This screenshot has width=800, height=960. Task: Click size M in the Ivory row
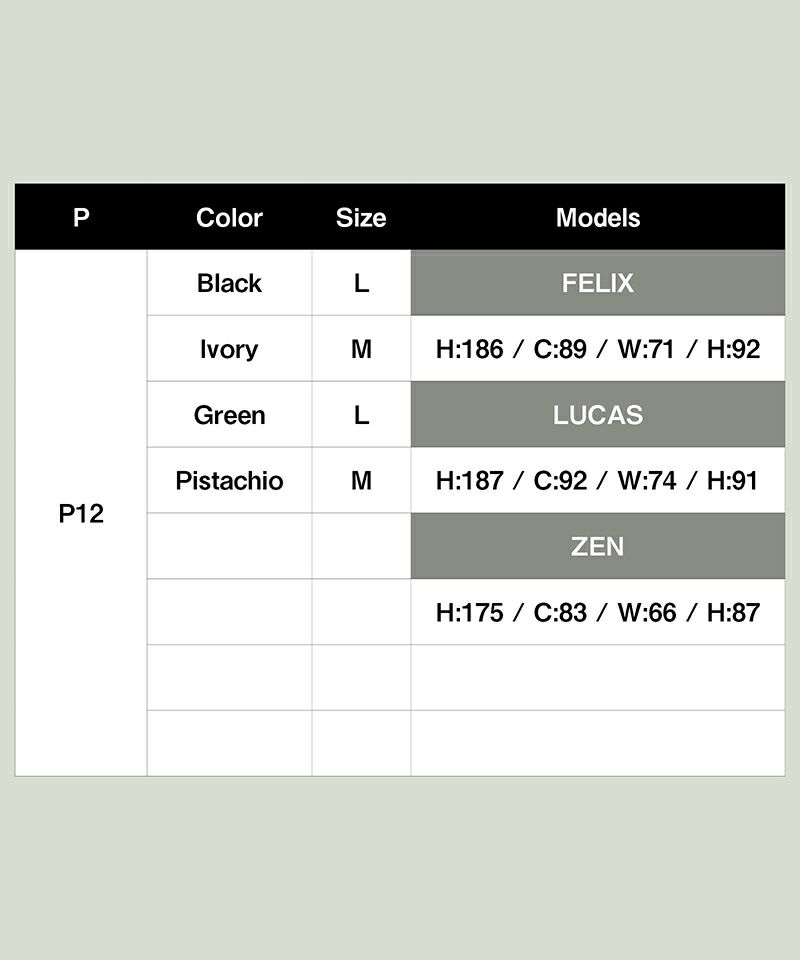tap(361, 349)
